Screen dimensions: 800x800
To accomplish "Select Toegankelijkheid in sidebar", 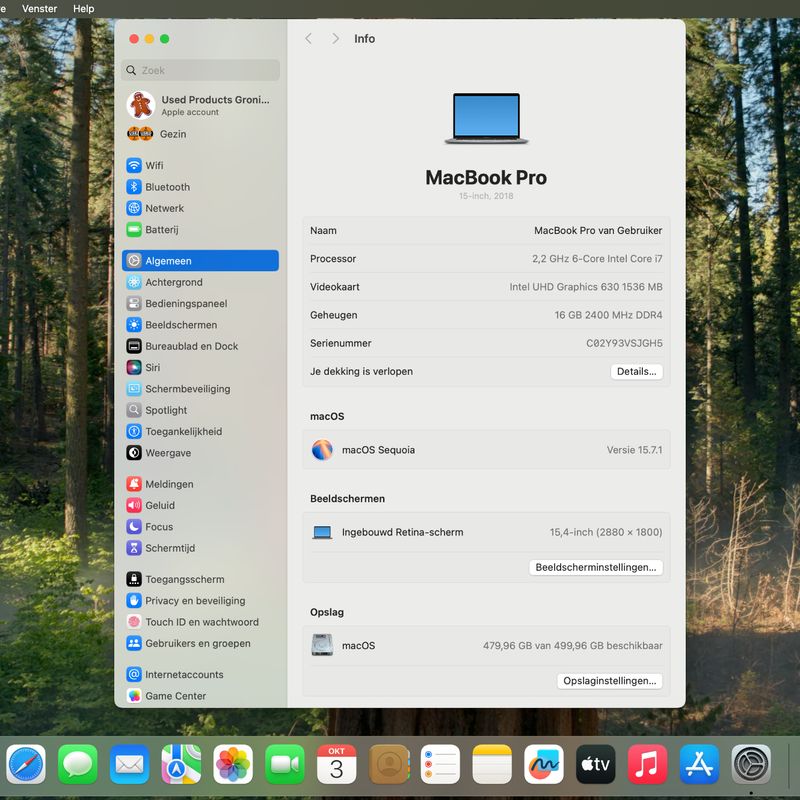I will point(183,432).
